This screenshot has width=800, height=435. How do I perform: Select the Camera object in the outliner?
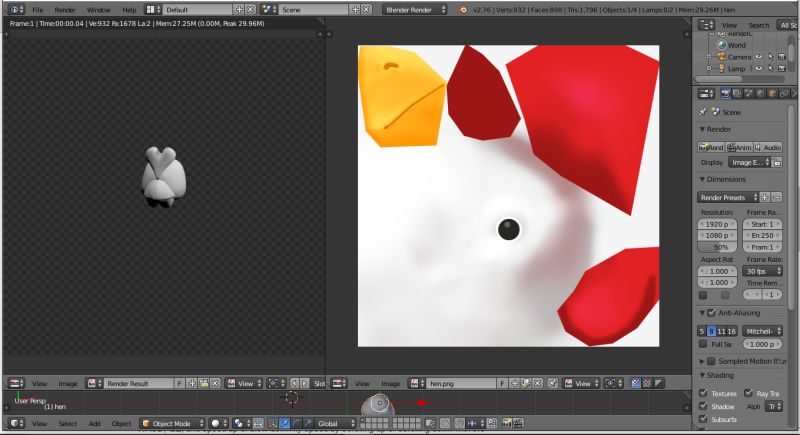pyautogui.click(x=739, y=57)
